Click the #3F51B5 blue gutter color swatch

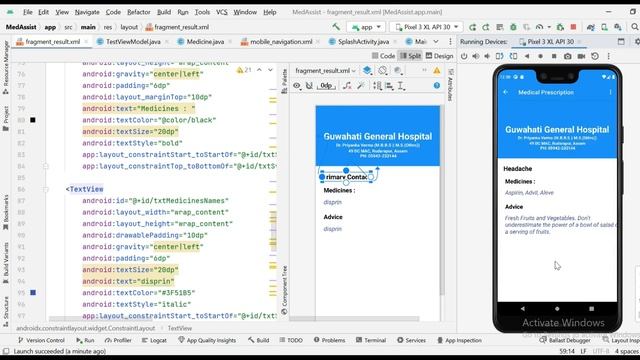33,293
